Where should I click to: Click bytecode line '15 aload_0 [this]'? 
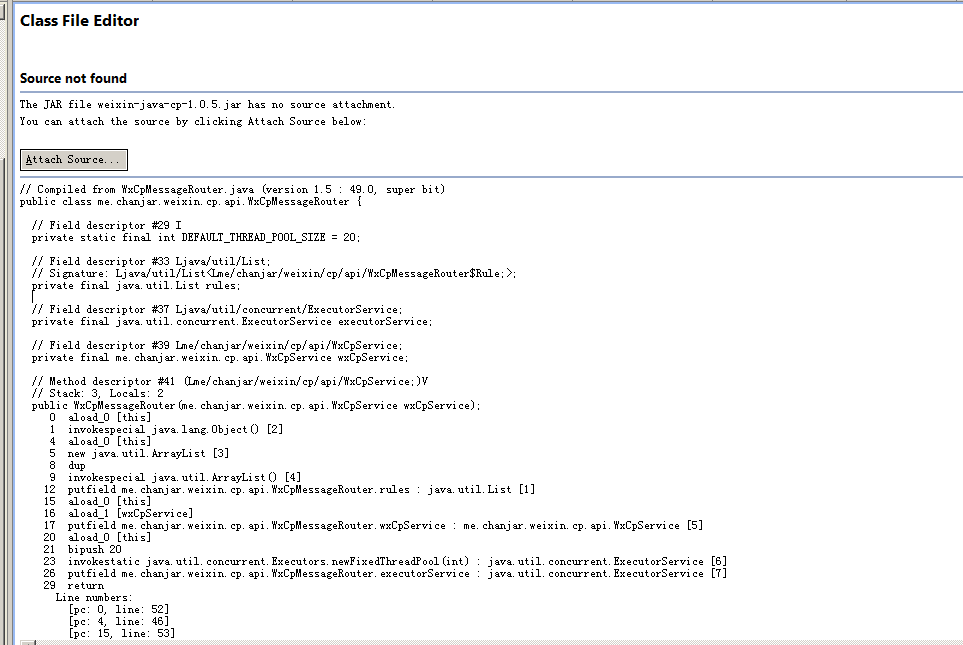click(97, 501)
